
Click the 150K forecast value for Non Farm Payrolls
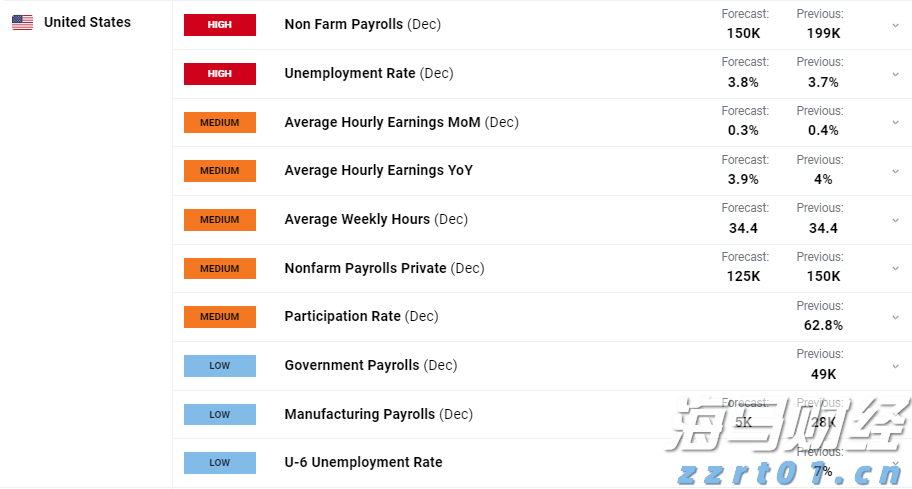pos(743,33)
